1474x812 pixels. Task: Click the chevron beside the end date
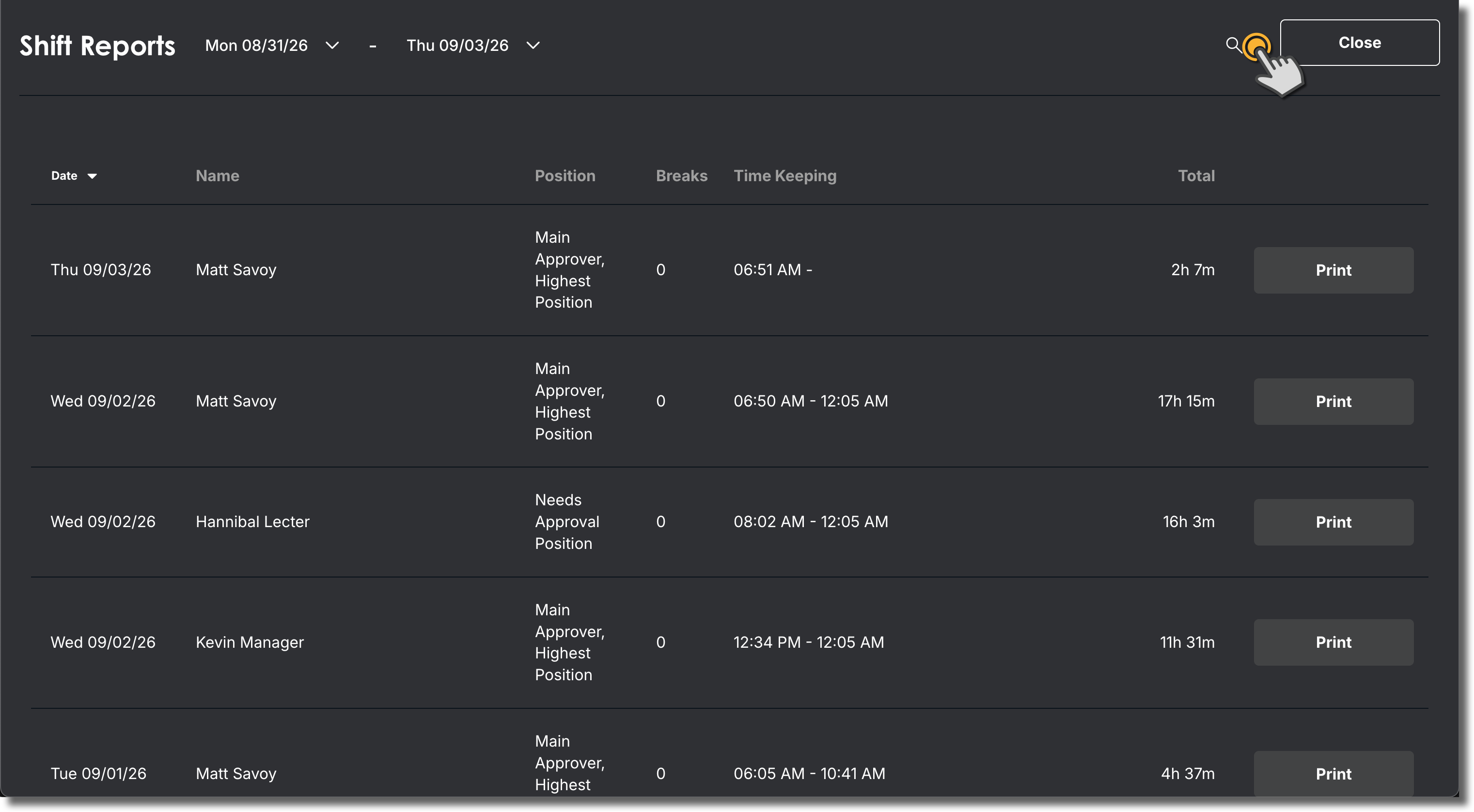(x=533, y=45)
